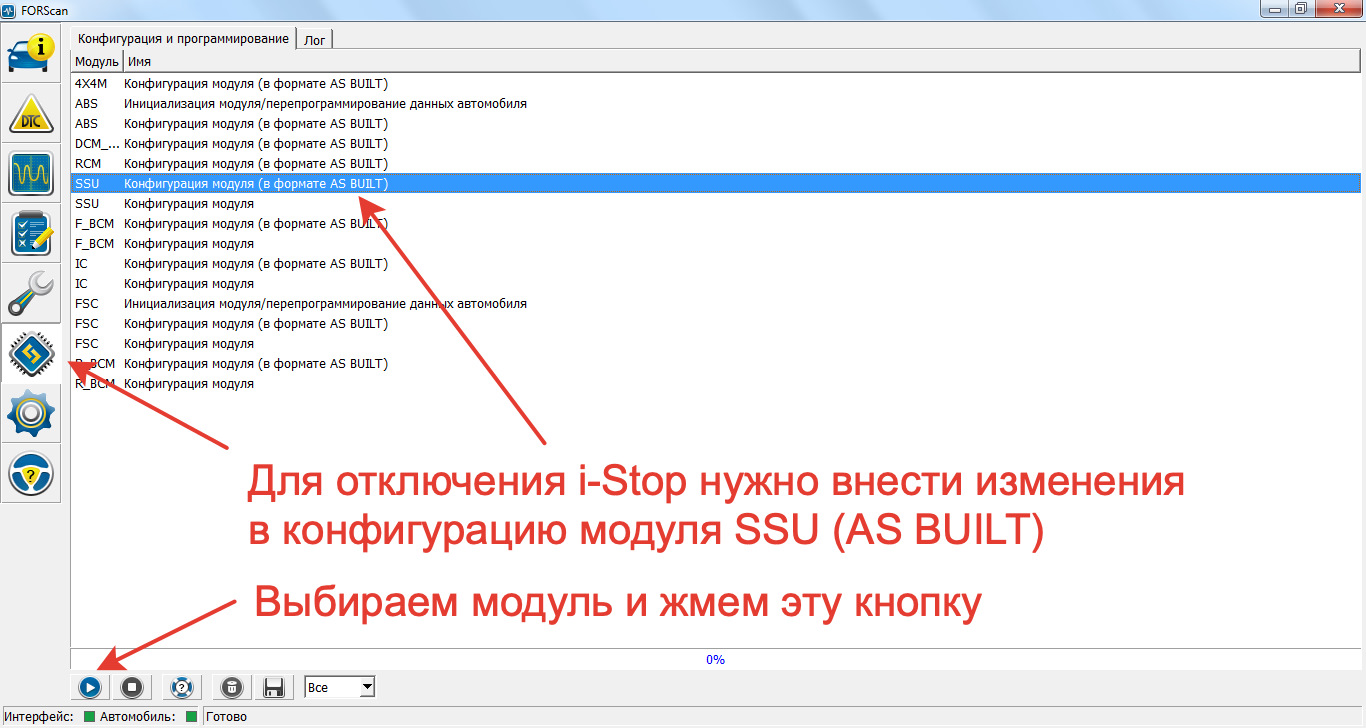Select the 'Конфигурация и программирование' tab
The height and width of the screenshot is (728, 1366).
[183, 38]
